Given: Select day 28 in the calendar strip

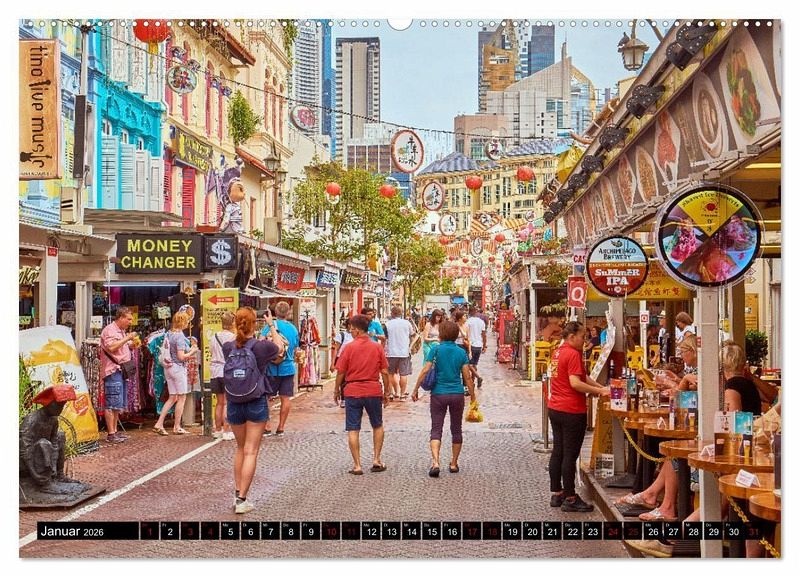Looking at the screenshot, I should [x=694, y=531].
